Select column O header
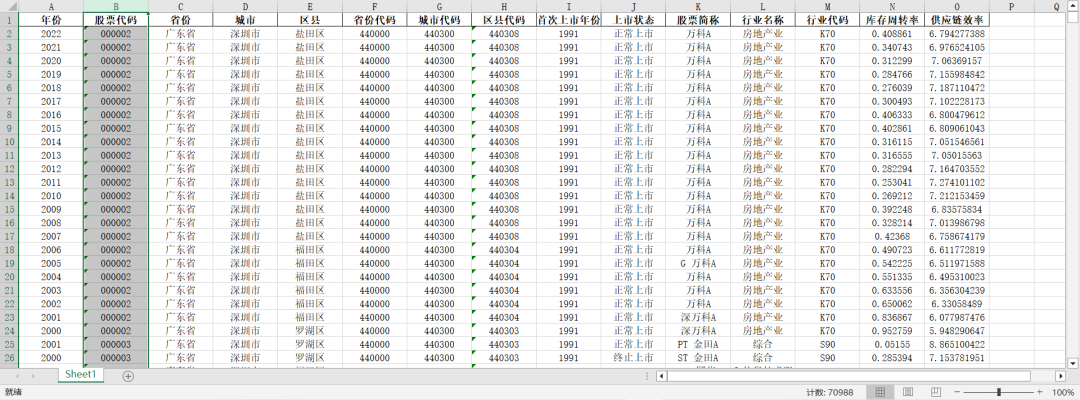The height and width of the screenshot is (400, 1080). tap(957, 6)
